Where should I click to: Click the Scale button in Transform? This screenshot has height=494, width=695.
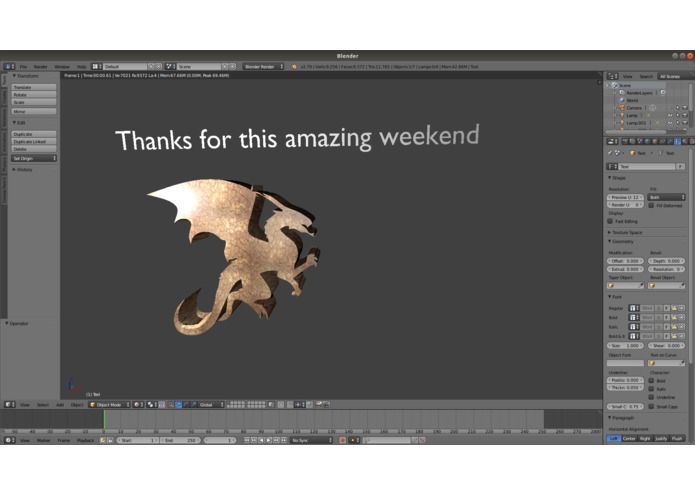pos(34,102)
